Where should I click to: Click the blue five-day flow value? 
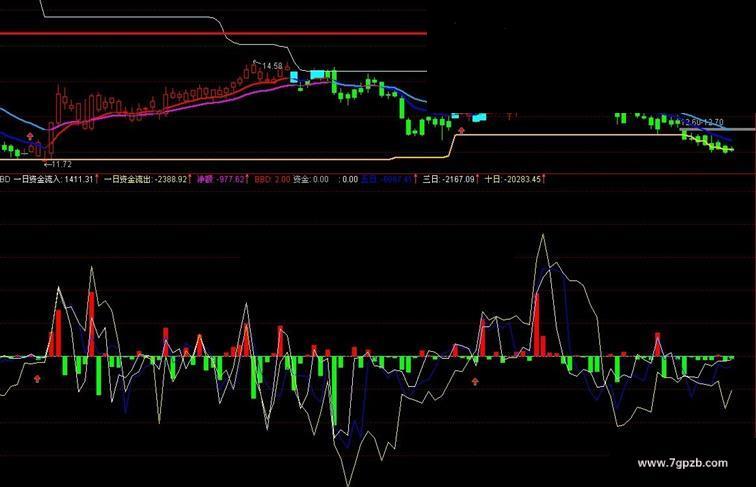click(387, 179)
